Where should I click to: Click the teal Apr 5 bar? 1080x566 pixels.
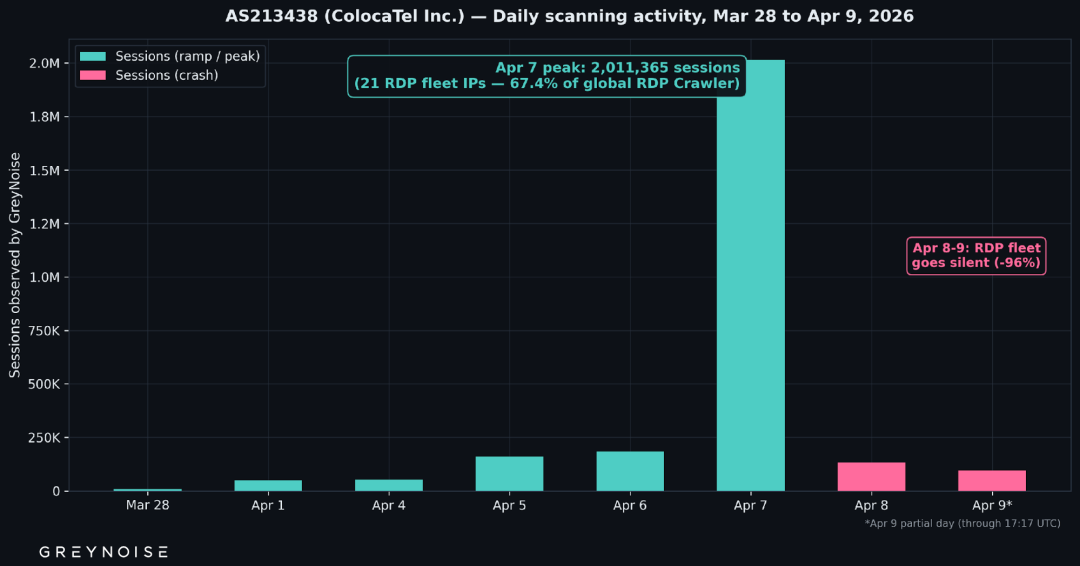(x=509, y=474)
